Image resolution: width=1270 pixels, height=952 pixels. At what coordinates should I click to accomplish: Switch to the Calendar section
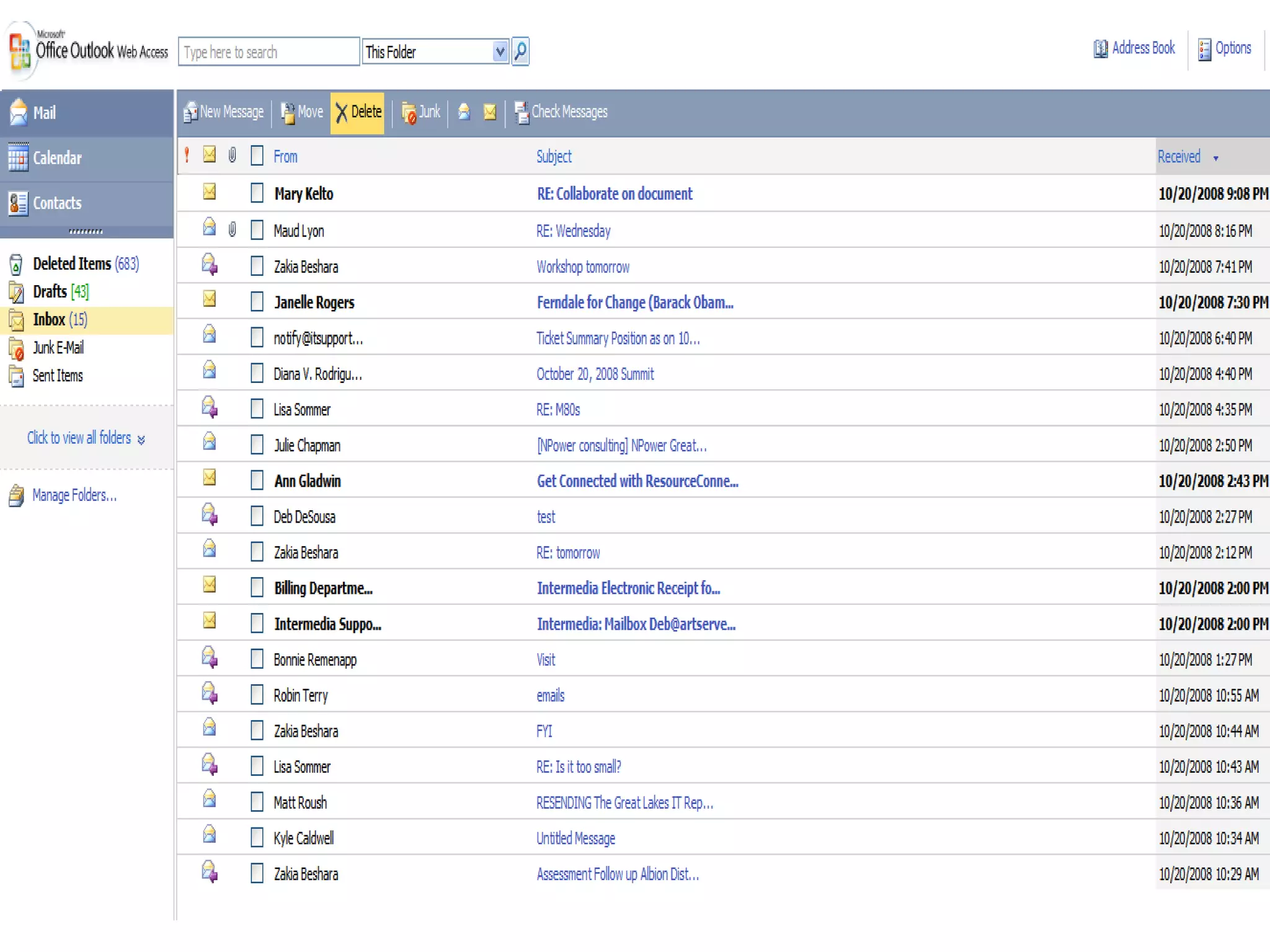(x=57, y=158)
